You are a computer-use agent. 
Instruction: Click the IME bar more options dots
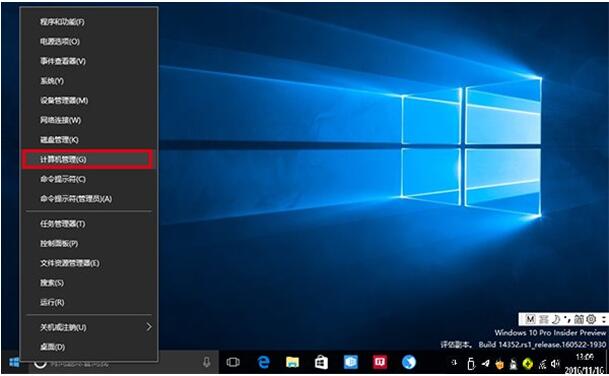tap(604, 319)
